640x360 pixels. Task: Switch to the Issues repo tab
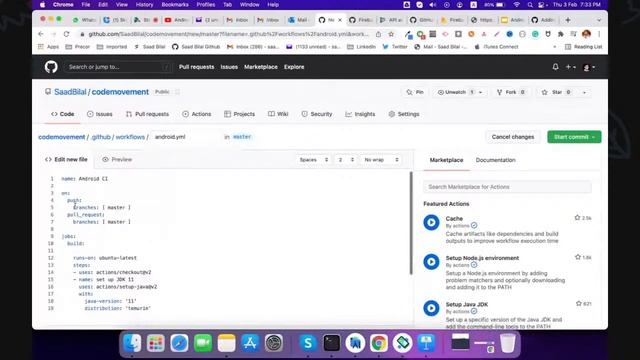(x=100, y=114)
